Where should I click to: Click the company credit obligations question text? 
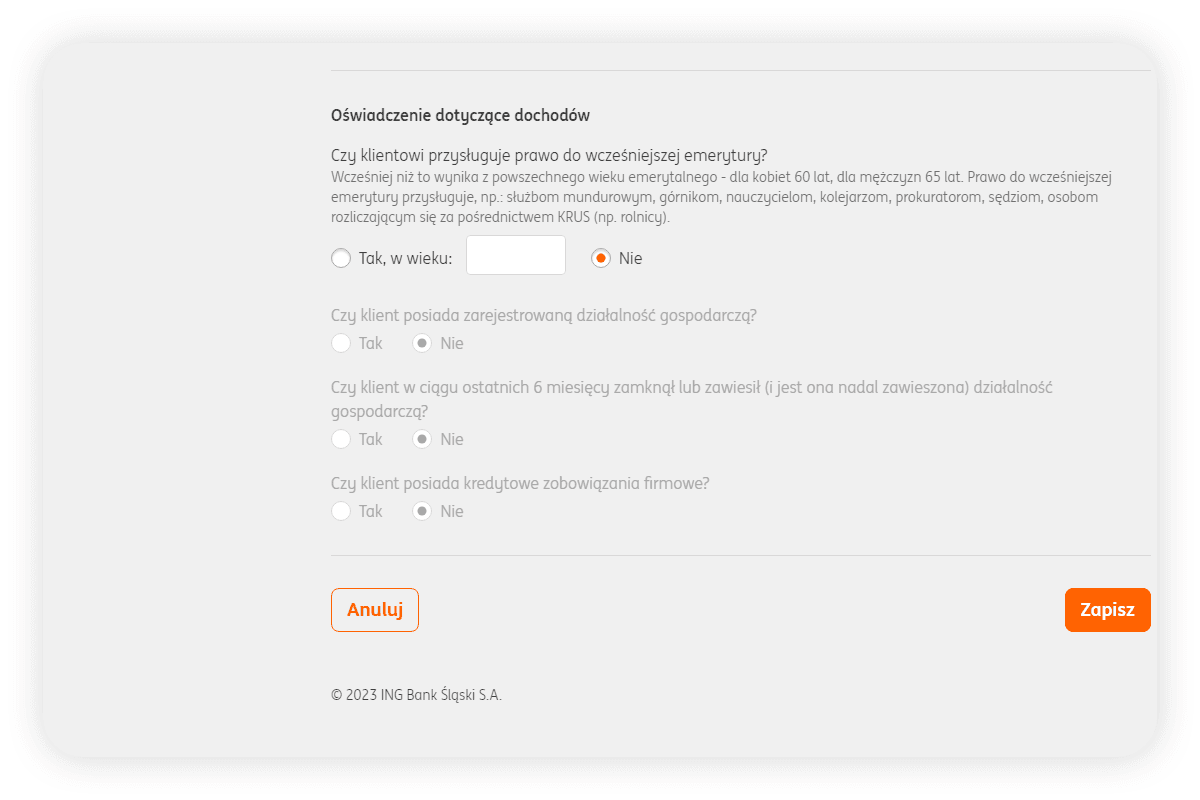(520, 483)
